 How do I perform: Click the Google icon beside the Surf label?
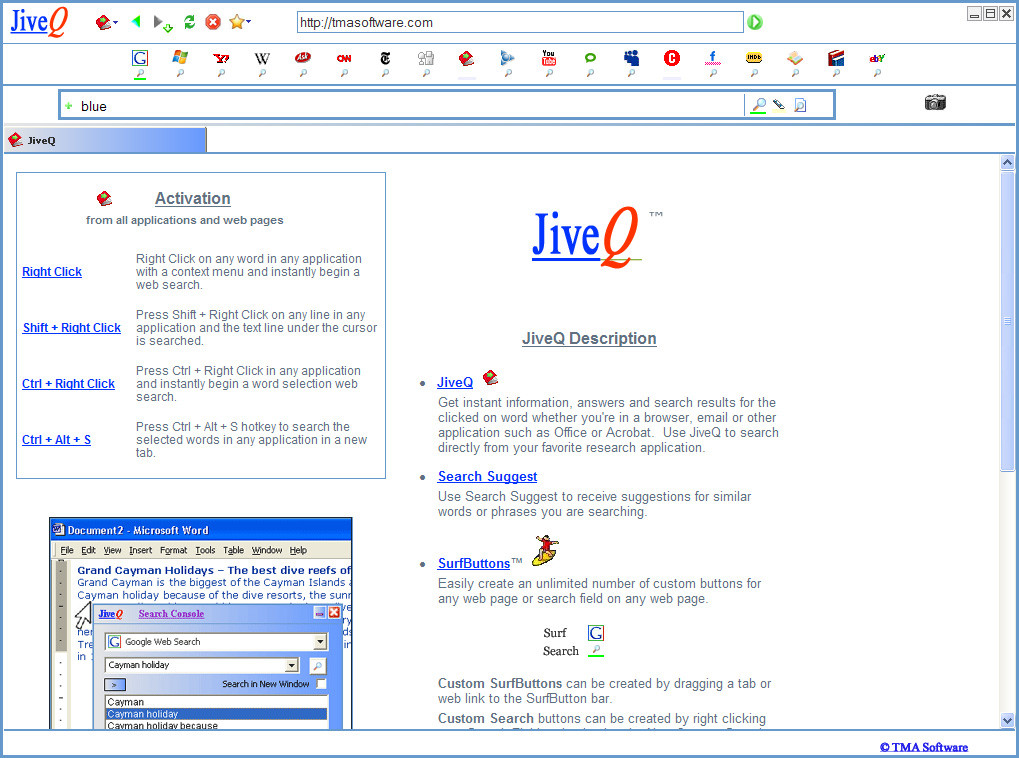coord(596,633)
